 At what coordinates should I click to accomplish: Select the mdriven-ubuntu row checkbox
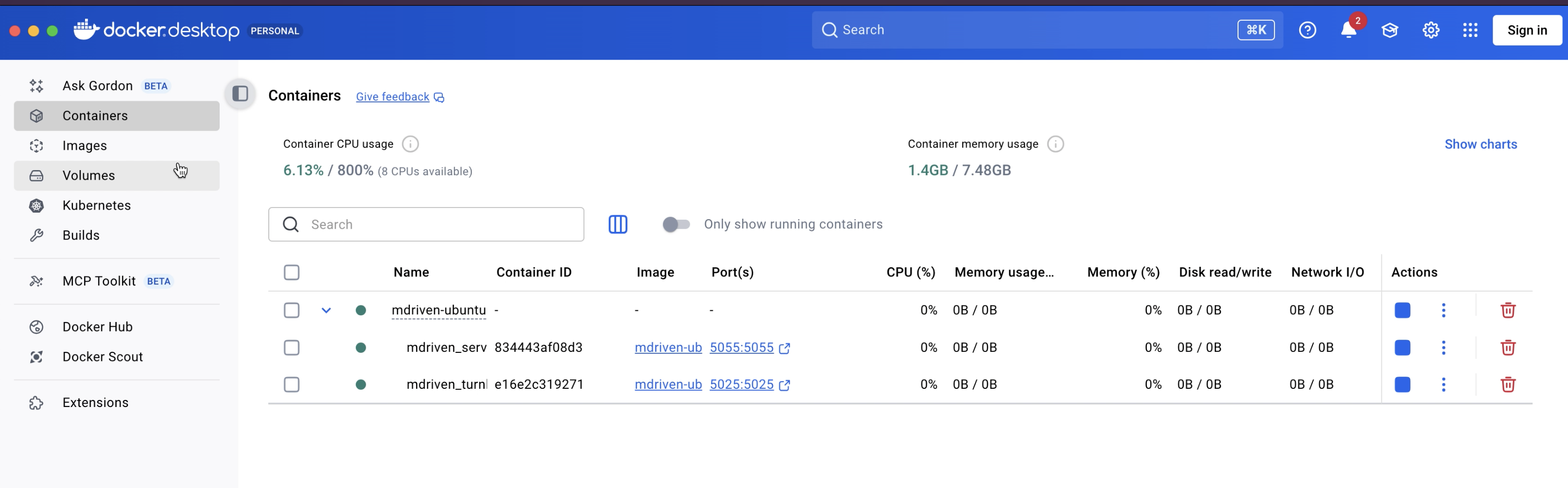tap(292, 310)
